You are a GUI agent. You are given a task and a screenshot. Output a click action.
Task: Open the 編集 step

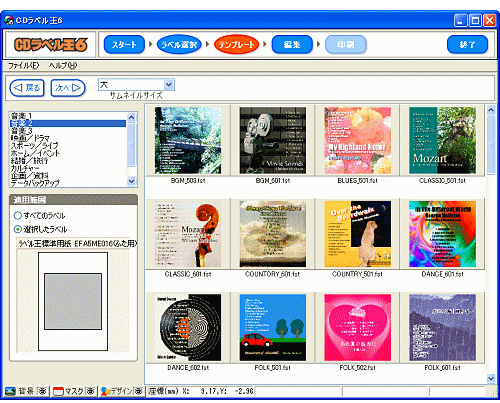point(292,44)
